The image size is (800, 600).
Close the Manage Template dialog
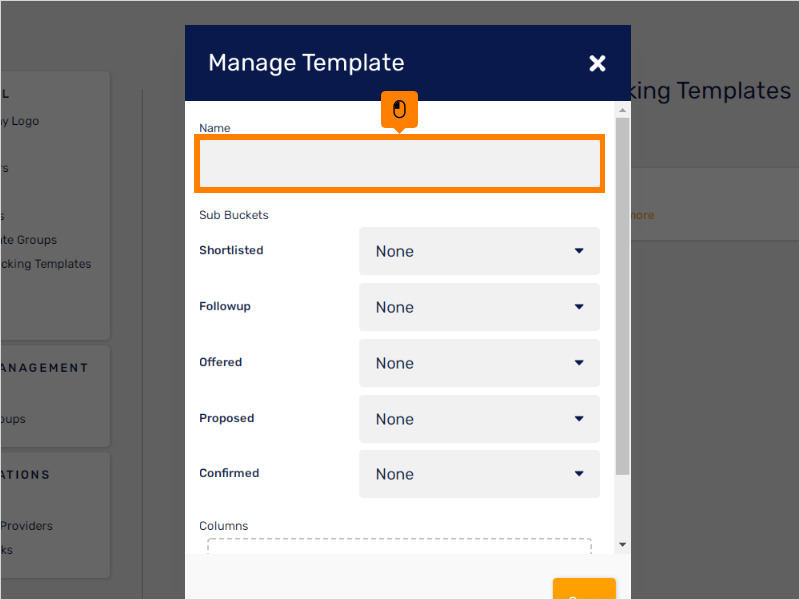click(597, 62)
